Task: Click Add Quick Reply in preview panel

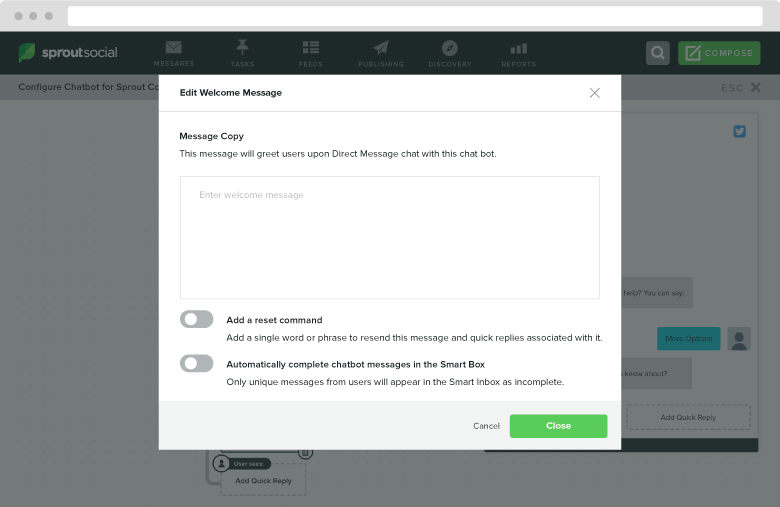Action: pyautogui.click(x=688, y=417)
